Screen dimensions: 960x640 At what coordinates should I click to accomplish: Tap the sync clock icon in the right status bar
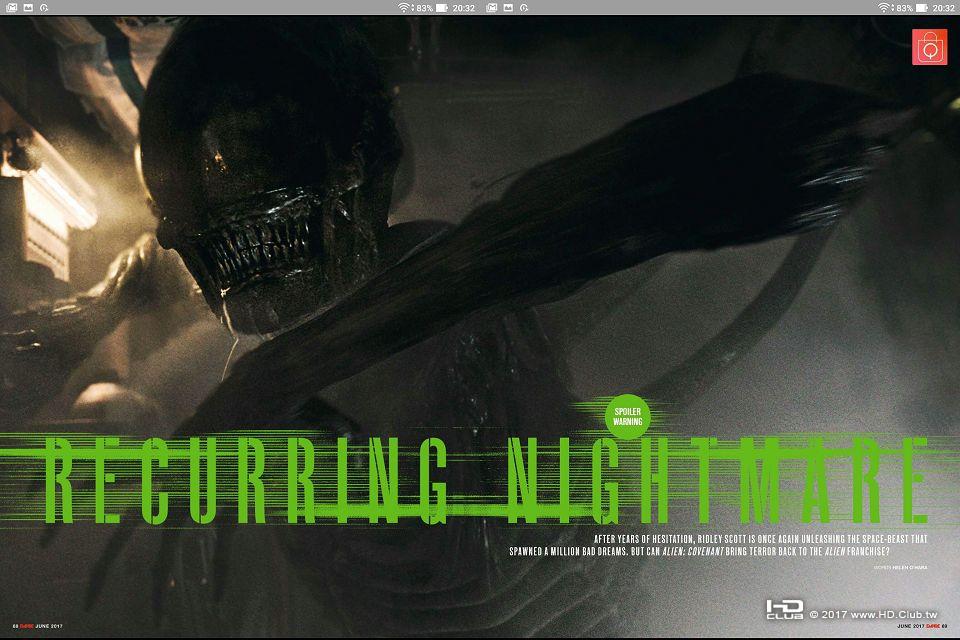(x=524, y=7)
